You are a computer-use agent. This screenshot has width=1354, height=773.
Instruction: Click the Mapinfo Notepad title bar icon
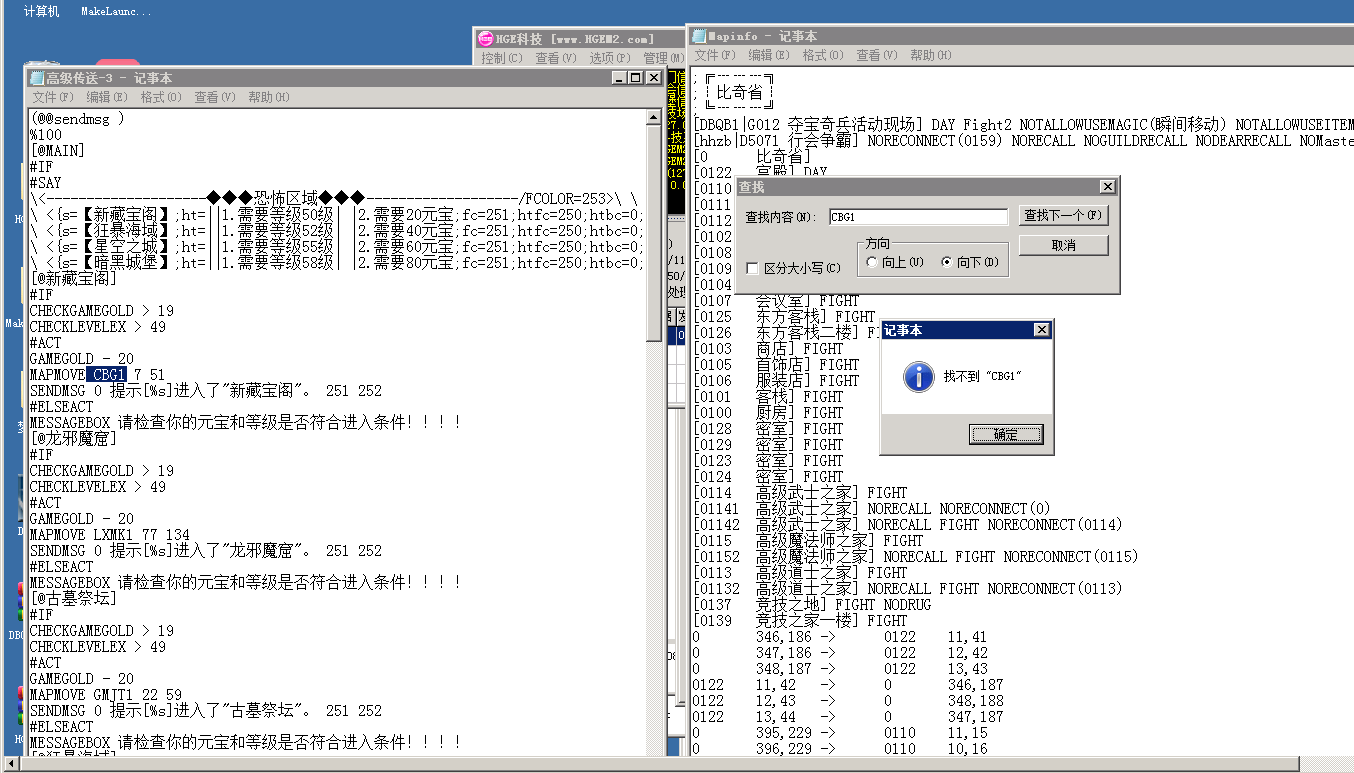coord(699,36)
